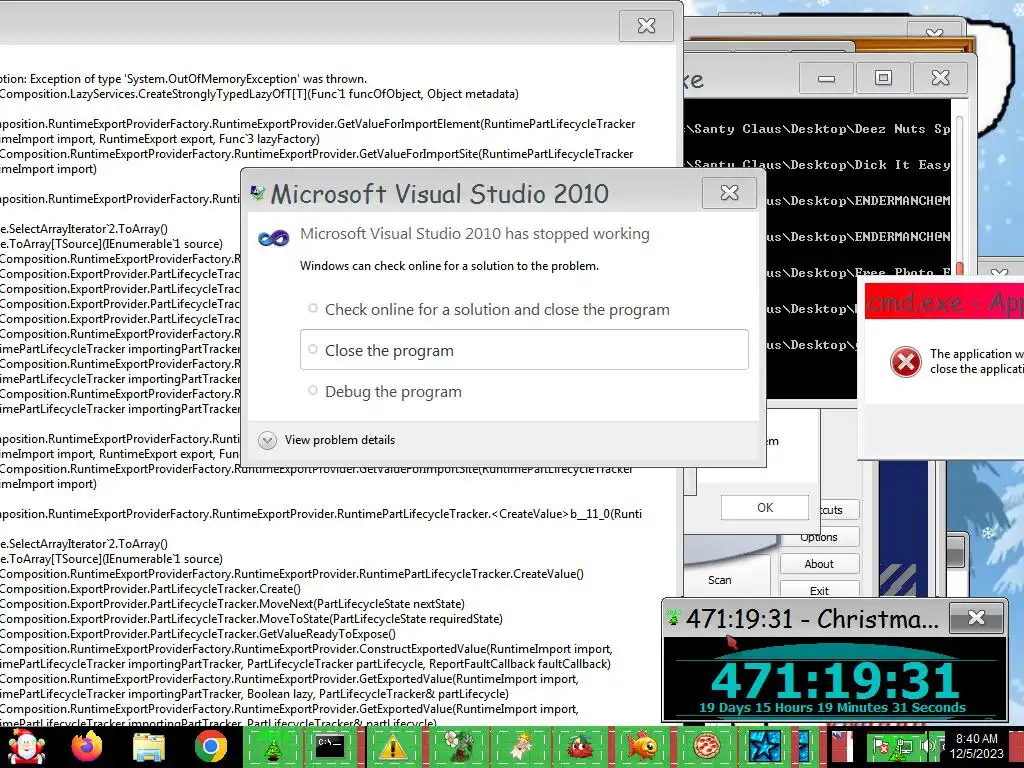Click the 'cmd.exe - App' red error title
Image resolution: width=1024 pixels, height=768 pixels.
(x=944, y=303)
